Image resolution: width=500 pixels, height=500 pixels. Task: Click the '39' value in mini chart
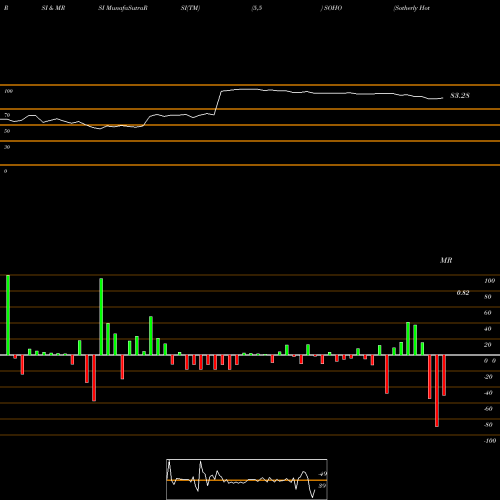(x=322, y=486)
